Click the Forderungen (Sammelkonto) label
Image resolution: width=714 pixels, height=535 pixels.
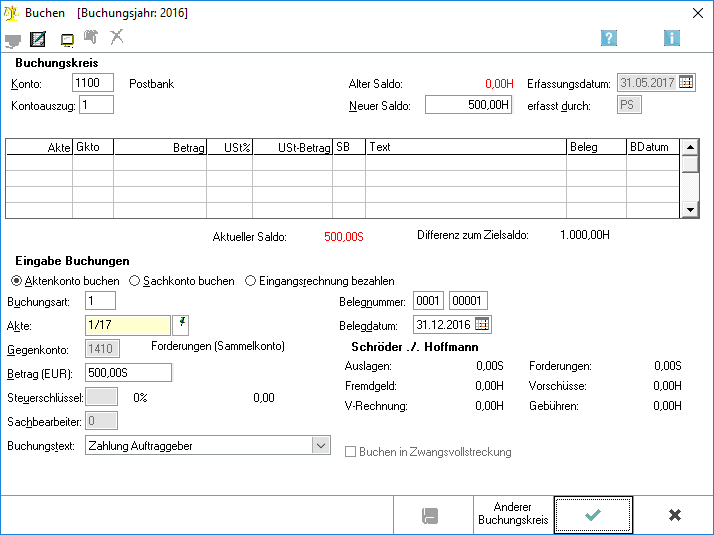(218, 346)
